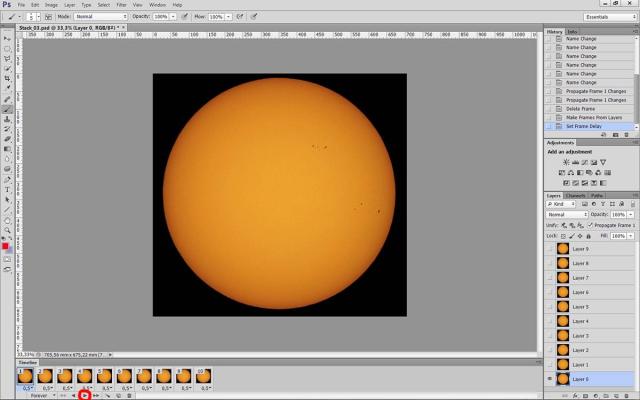Select the Brush tool in toolbox
The width and height of the screenshot is (640, 400).
click(7, 110)
